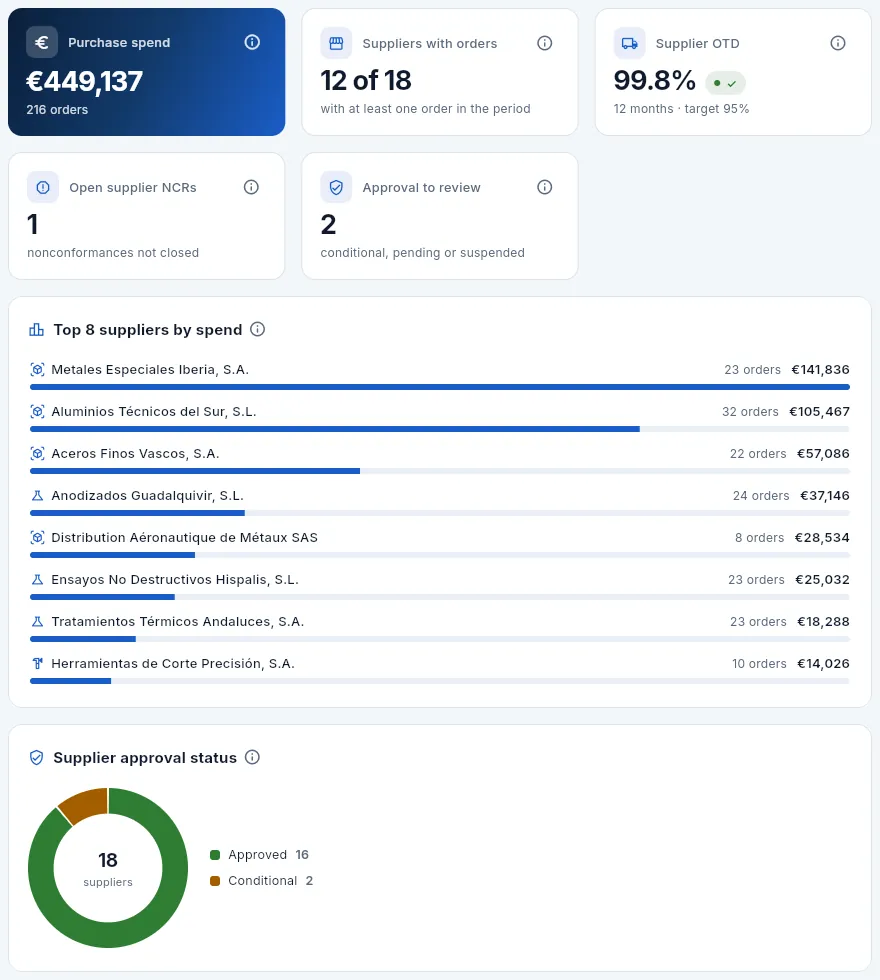Open supplier Metales Especiales Iberia, S.A.
The width and height of the screenshot is (880, 980).
pos(150,370)
